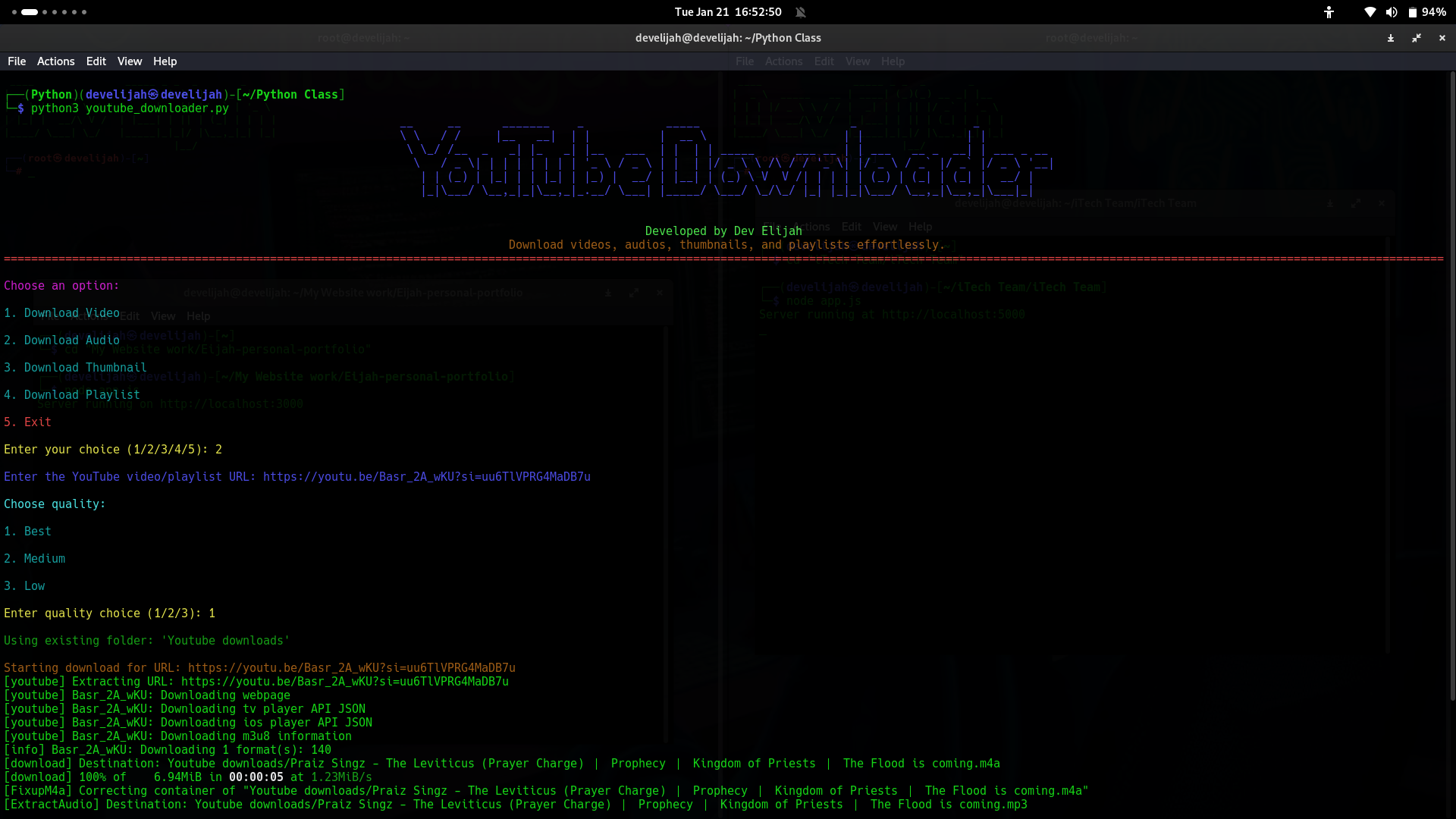Click the '4. Download Playlist' option text
The height and width of the screenshot is (819, 1456).
(x=72, y=395)
